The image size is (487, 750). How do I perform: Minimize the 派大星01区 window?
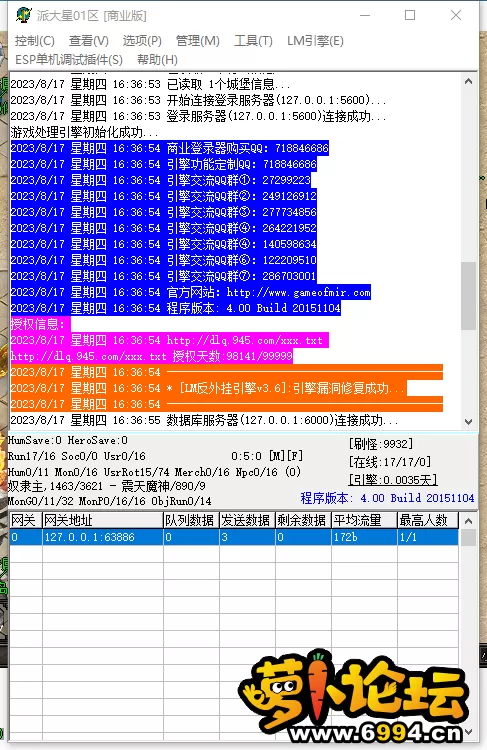pyautogui.click(x=365, y=15)
